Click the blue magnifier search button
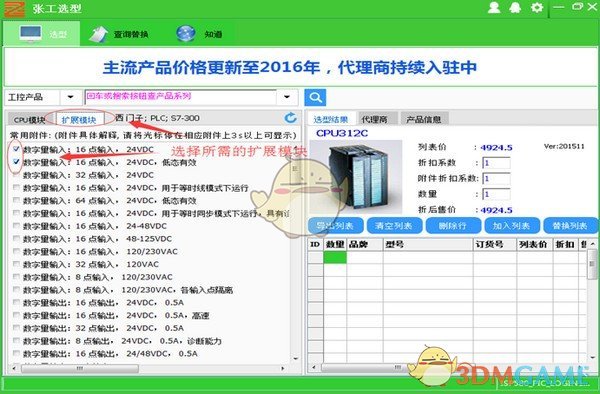The height and width of the screenshot is (394, 600). 315,97
